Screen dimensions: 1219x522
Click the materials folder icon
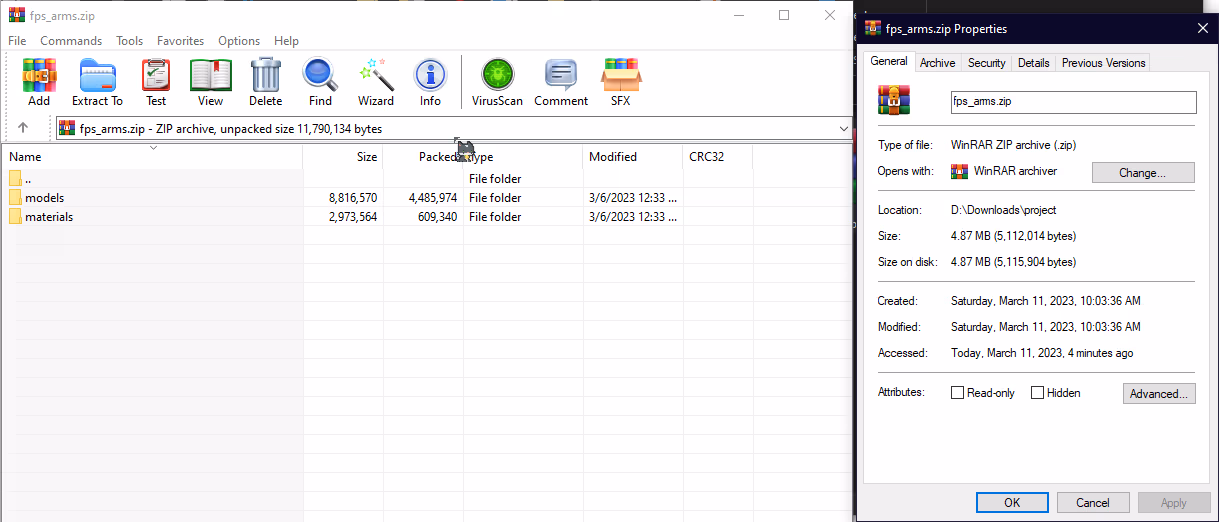[x=15, y=217]
